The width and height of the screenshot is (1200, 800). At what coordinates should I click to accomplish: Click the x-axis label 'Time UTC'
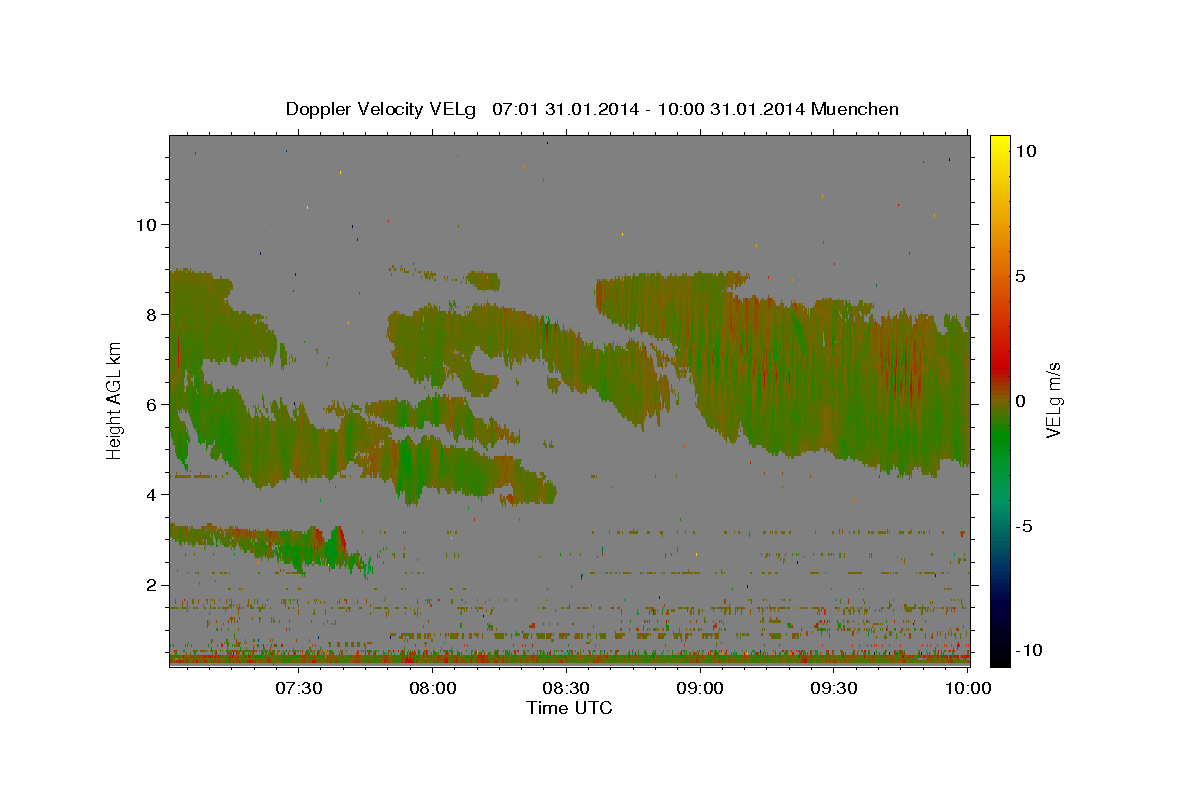[x=569, y=708]
